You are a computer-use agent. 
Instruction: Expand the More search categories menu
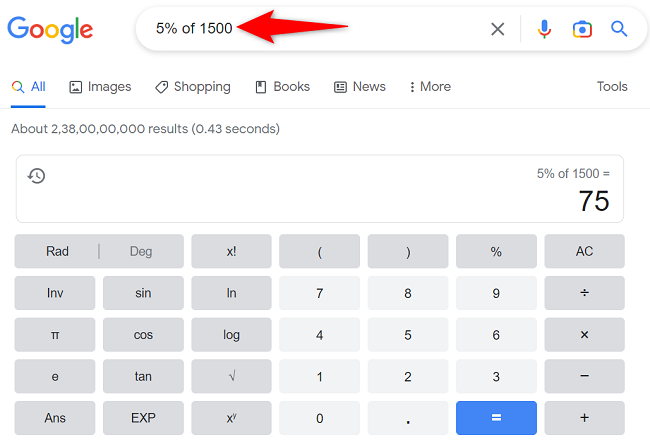point(427,87)
